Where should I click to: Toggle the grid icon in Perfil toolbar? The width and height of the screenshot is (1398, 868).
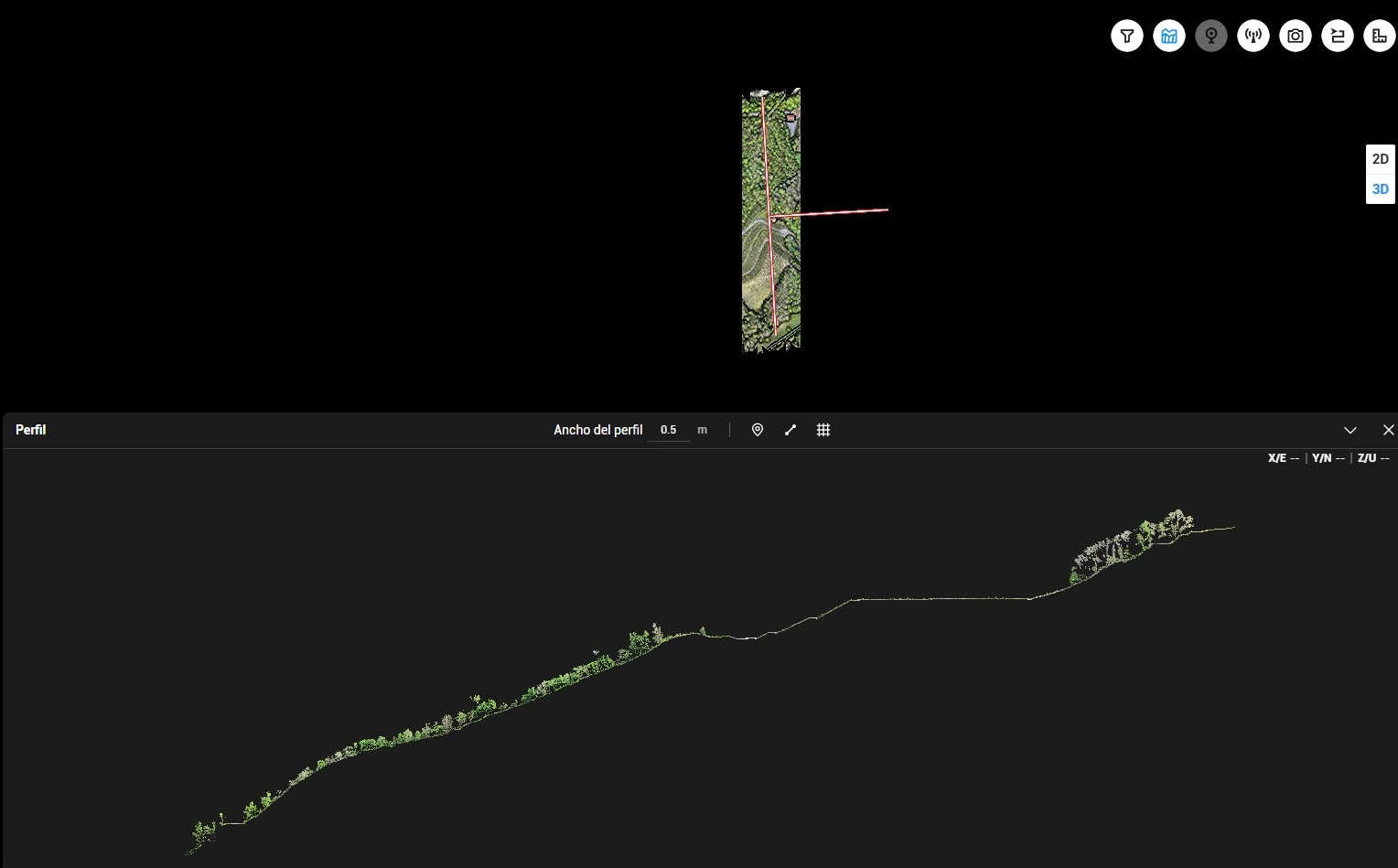(x=823, y=430)
